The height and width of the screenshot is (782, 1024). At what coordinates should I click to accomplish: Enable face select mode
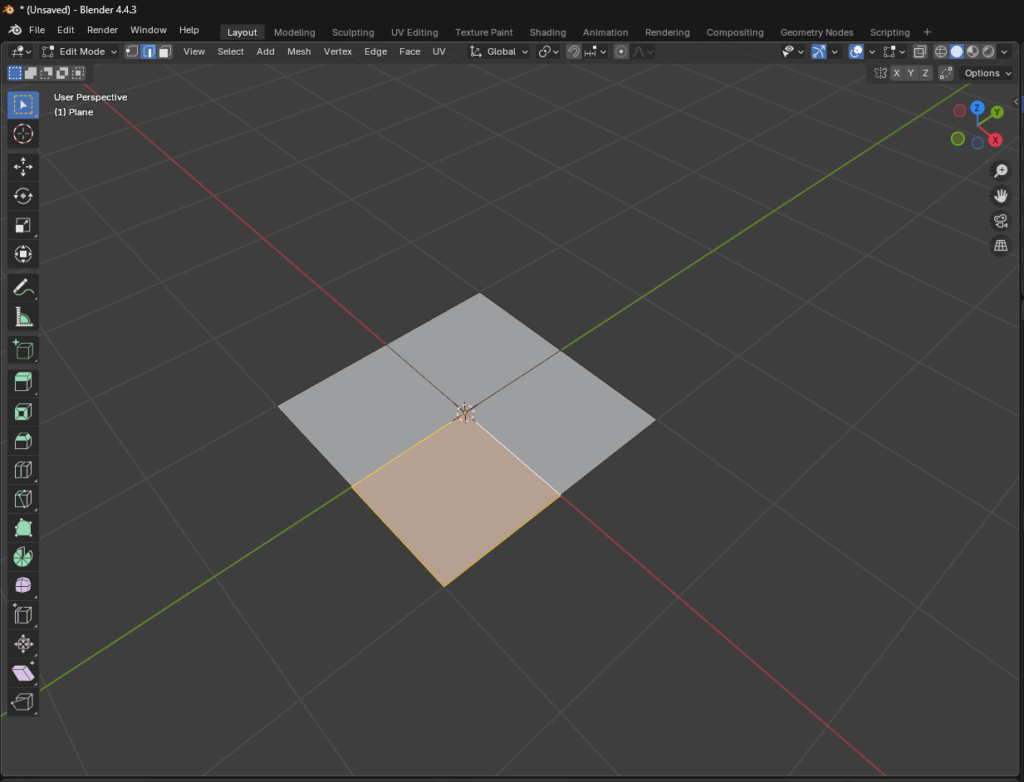[165, 52]
